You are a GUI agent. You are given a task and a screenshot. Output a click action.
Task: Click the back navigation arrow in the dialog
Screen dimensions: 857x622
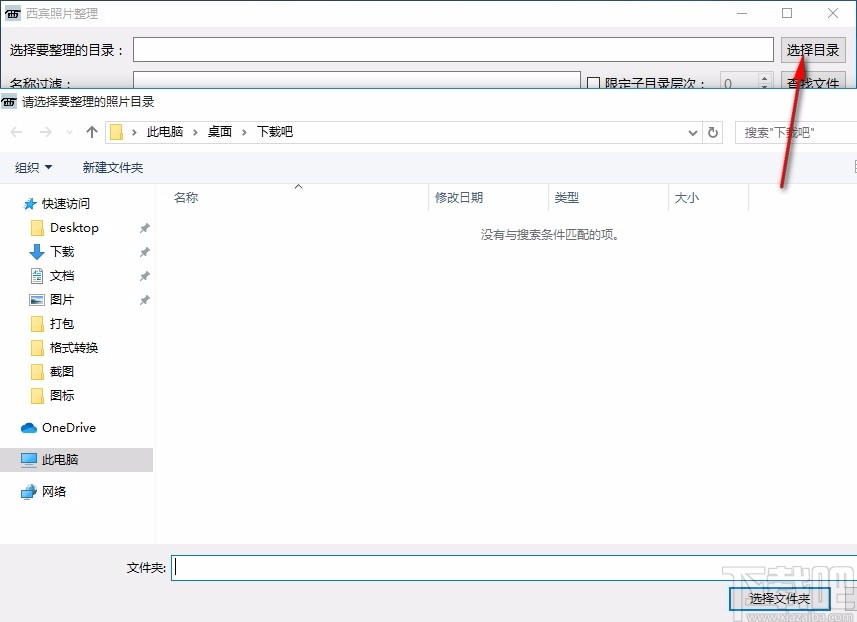click(16, 131)
